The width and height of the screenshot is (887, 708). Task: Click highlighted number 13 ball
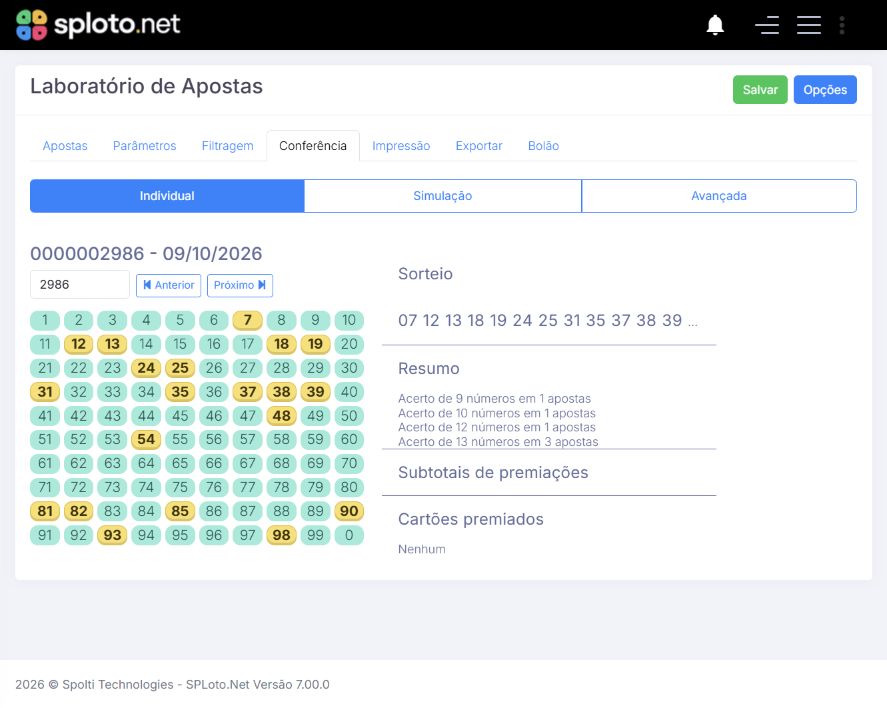pyautogui.click(x=112, y=344)
